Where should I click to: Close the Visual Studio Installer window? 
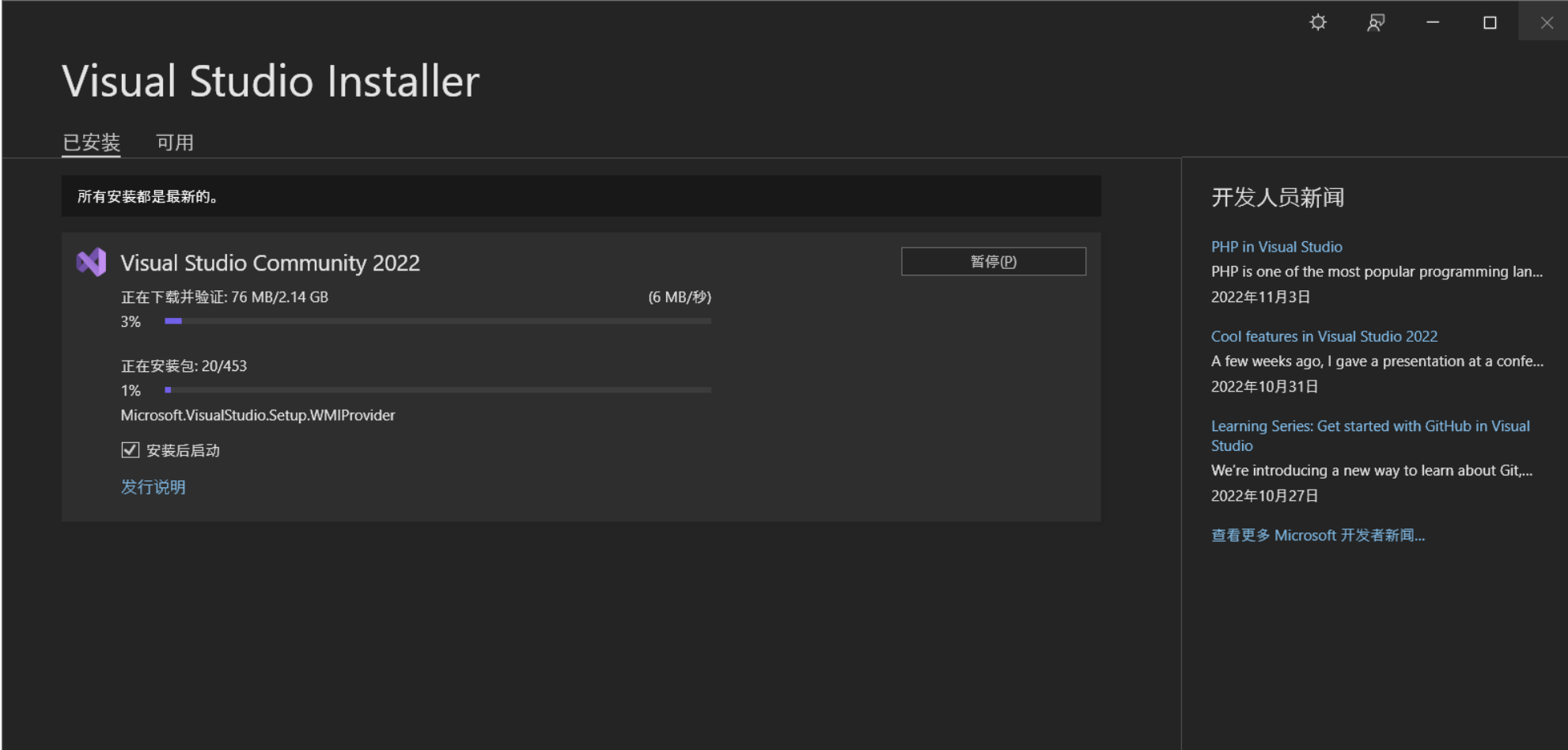click(x=1547, y=22)
